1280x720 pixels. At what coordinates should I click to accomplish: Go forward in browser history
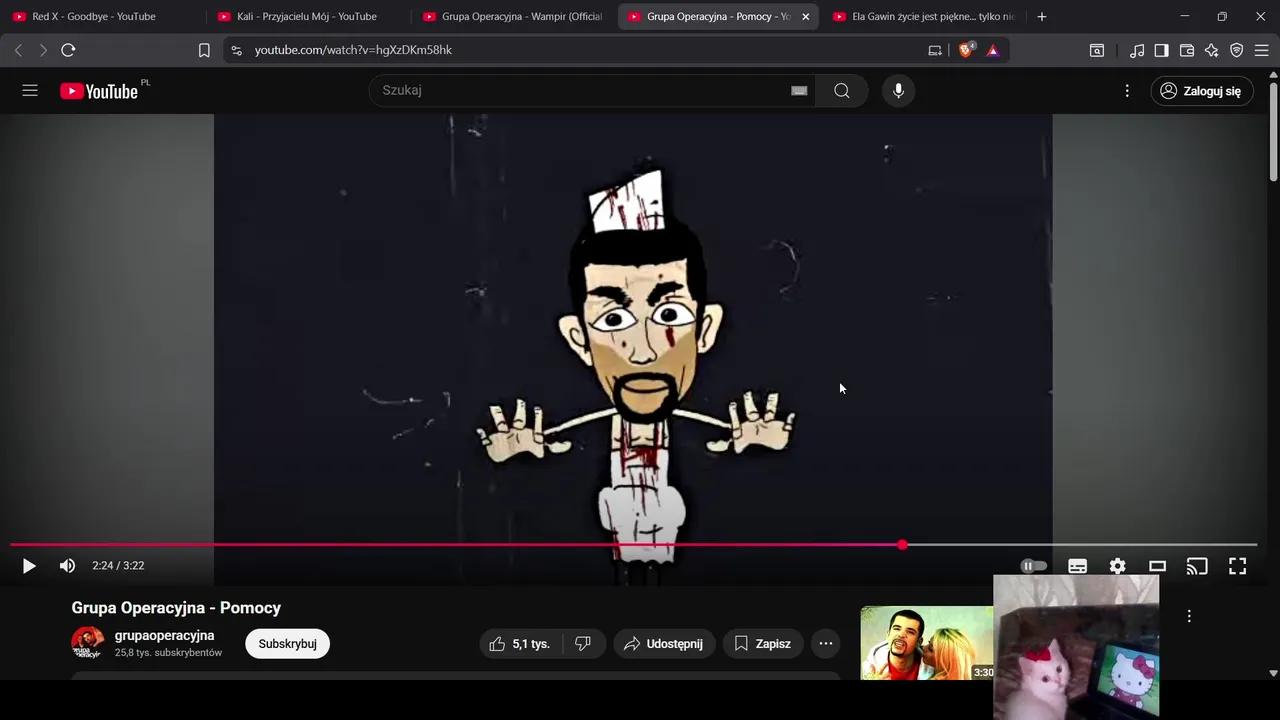pos(43,50)
